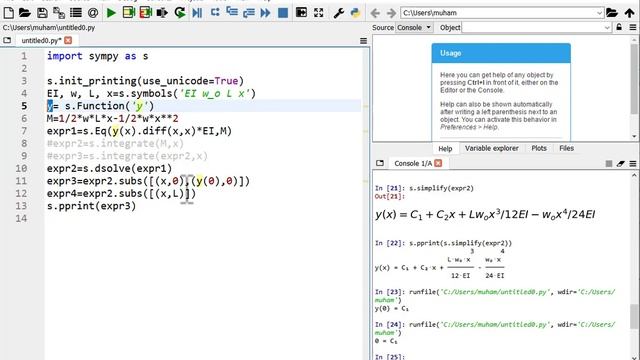Click the 'In [25]:' console prompt
Image resolution: width=640 pixels, height=360 pixels.
click(x=389, y=356)
